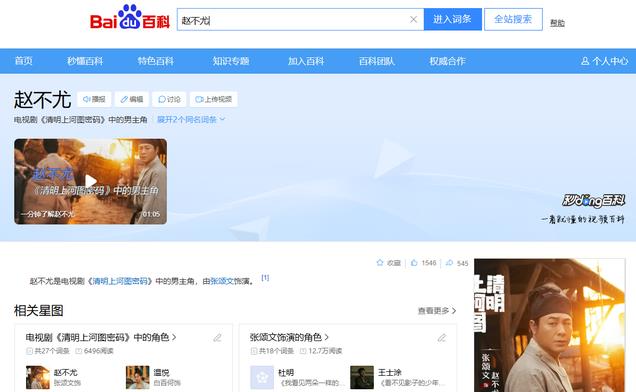Clear the search box with the X icon
This screenshot has width=636, height=392.
pyautogui.click(x=413, y=19)
